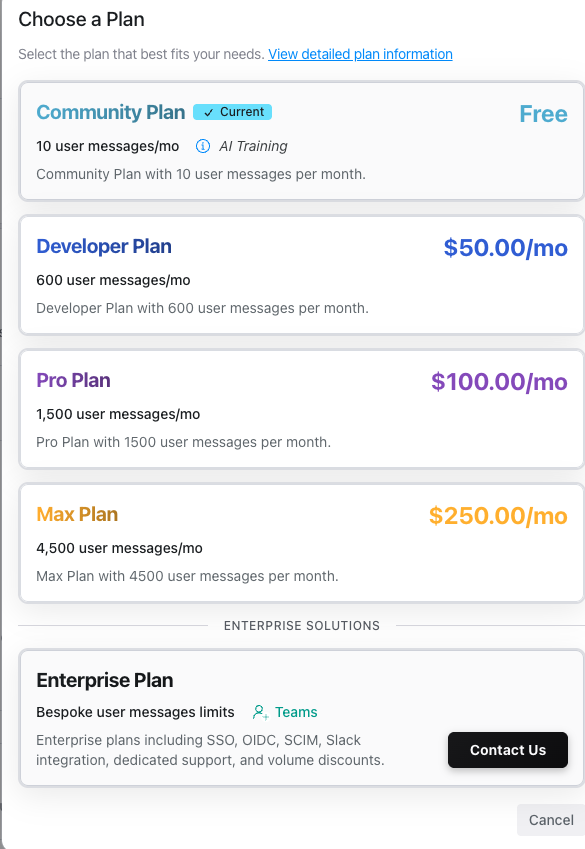Viewport: 585px width, 849px height.
Task: Click the $100.00/mo price label
Action: pos(499,382)
